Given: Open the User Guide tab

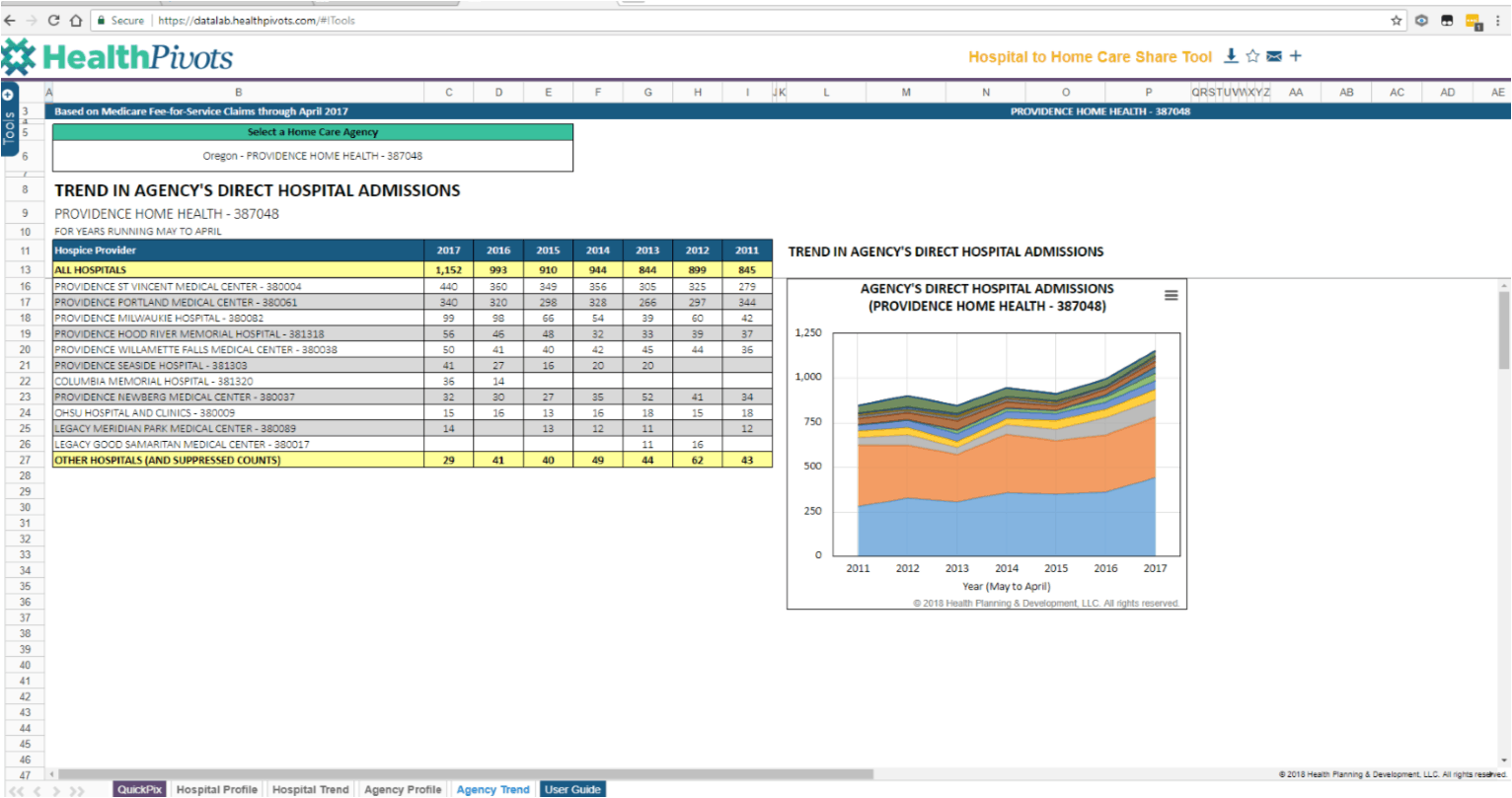Looking at the screenshot, I should (x=572, y=789).
